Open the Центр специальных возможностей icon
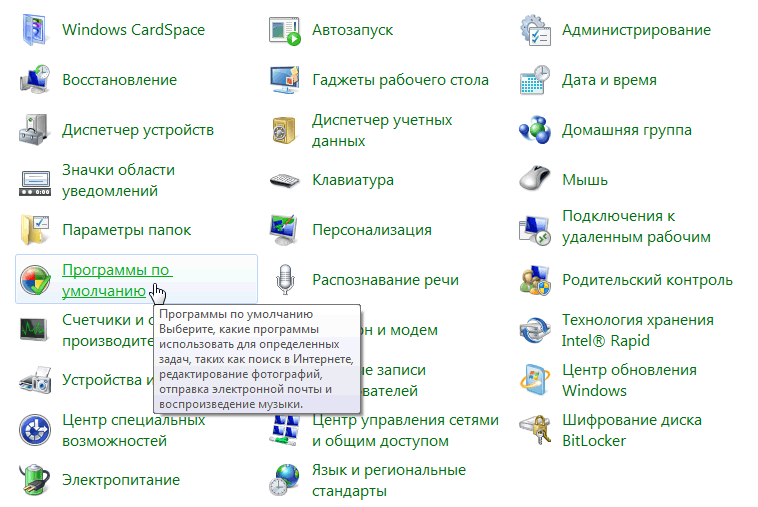Screen dimensions: 758x507 [35, 430]
